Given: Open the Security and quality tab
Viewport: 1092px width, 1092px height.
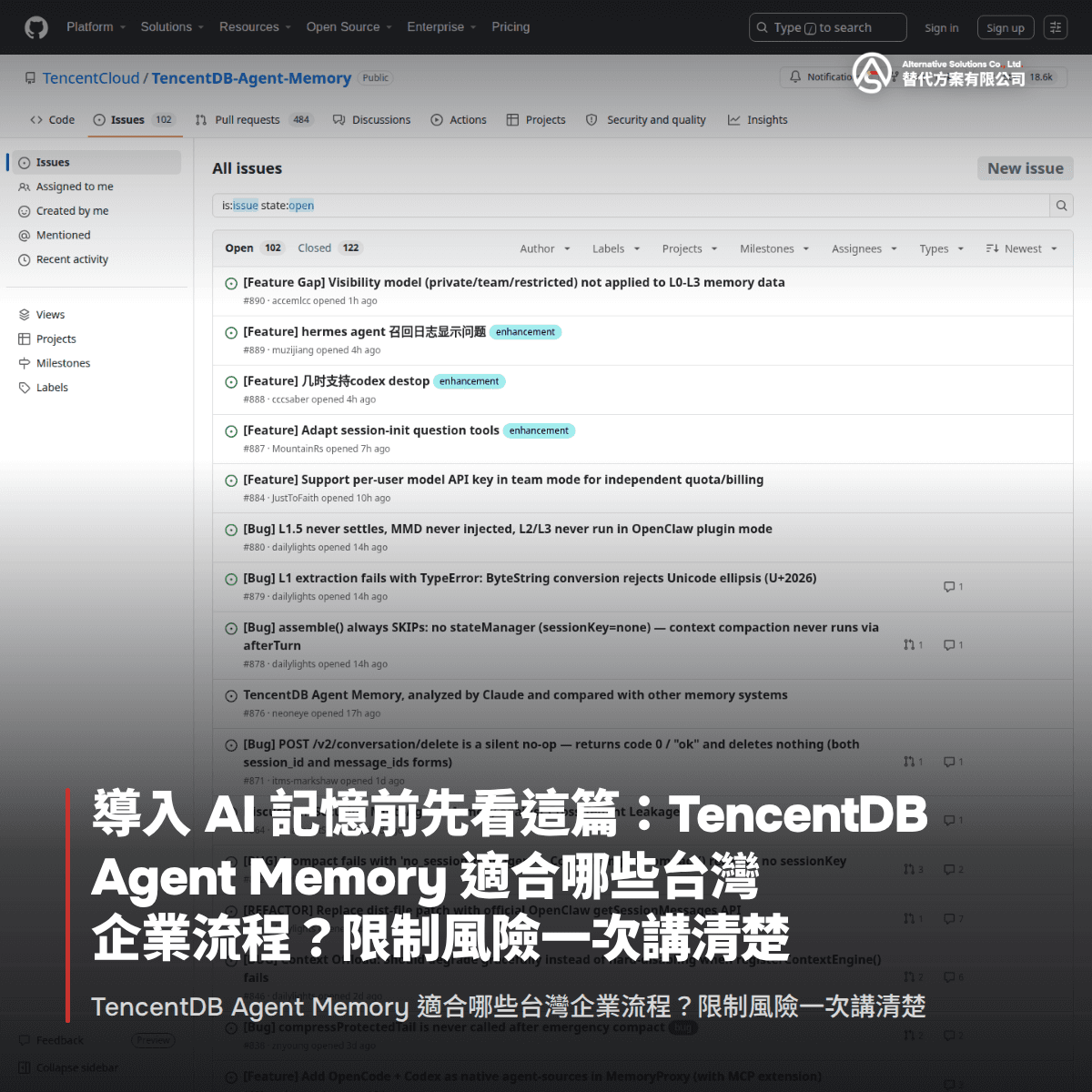Looking at the screenshot, I should (x=646, y=120).
